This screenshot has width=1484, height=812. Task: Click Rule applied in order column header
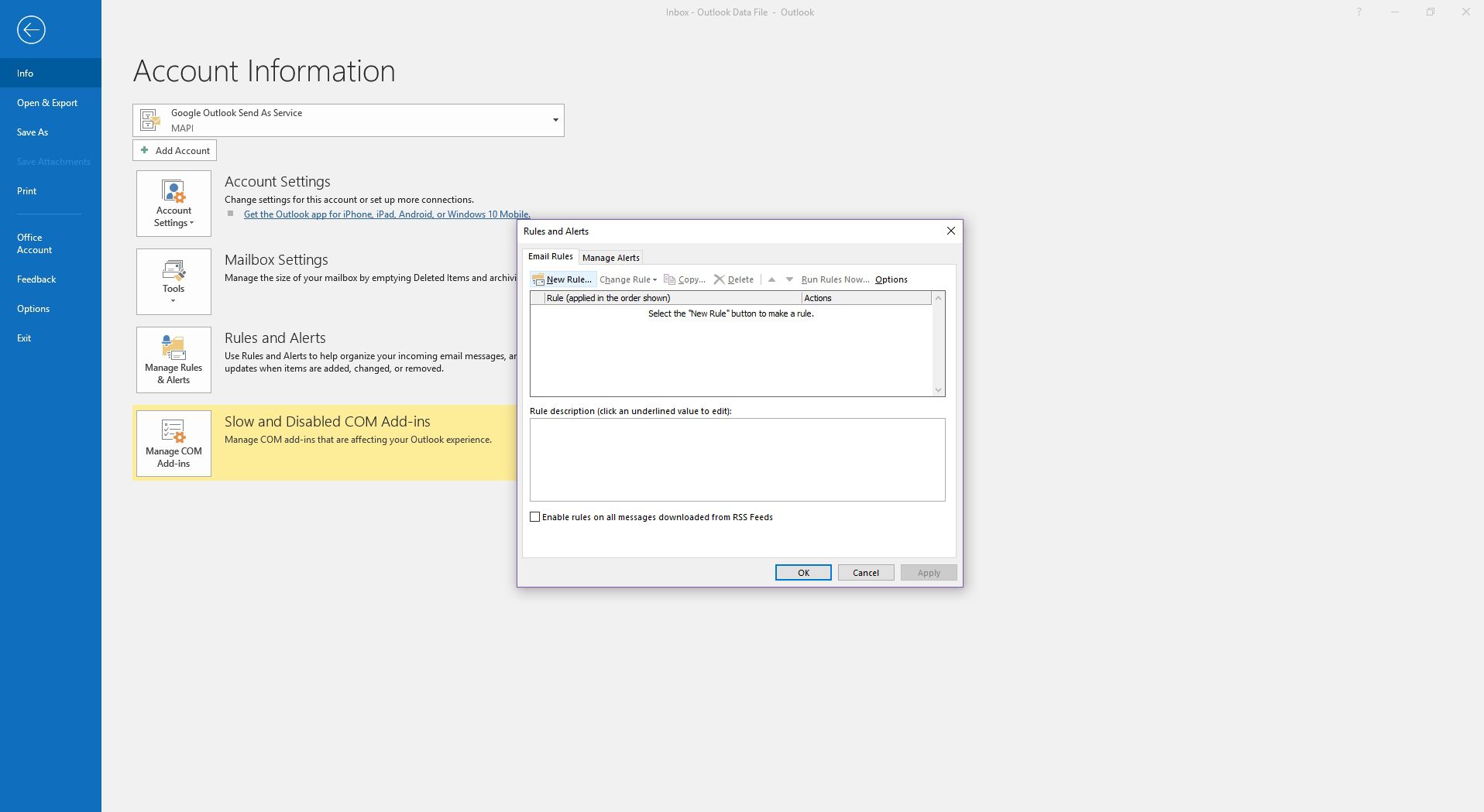click(x=672, y=298)
